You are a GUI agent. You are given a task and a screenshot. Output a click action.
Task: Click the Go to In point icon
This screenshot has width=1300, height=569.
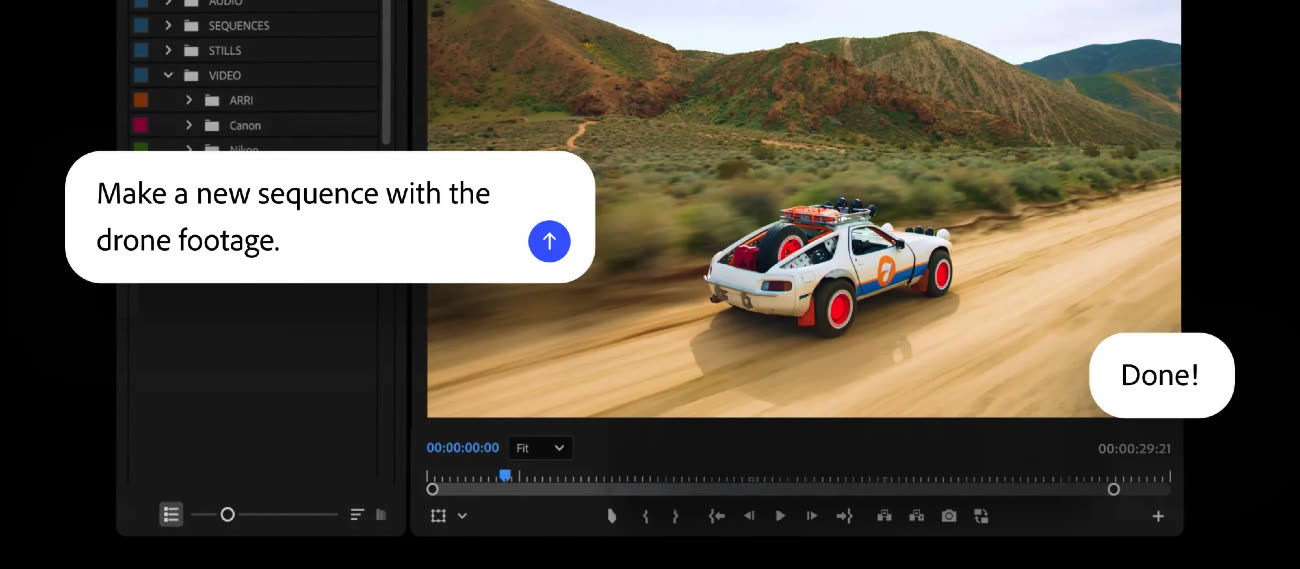[716, 516]
